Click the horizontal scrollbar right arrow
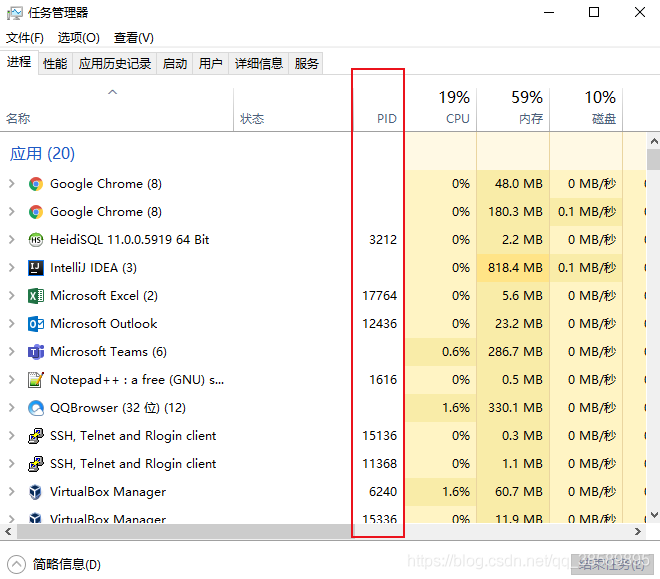Image resolution: width=660 pixels, height=579 pixels. [x=638, y=531]
